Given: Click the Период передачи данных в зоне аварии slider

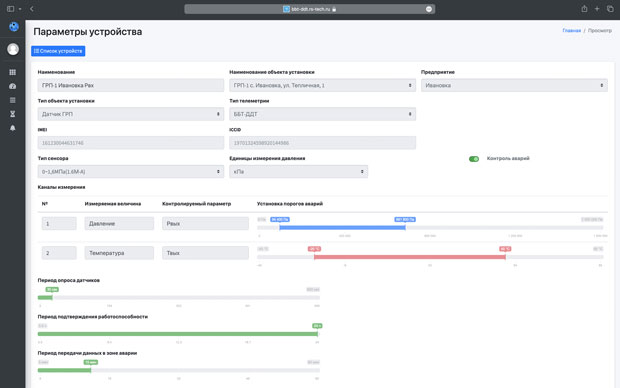Looking at the screenshot, I should pyautogui.click(x=179, y=370).
